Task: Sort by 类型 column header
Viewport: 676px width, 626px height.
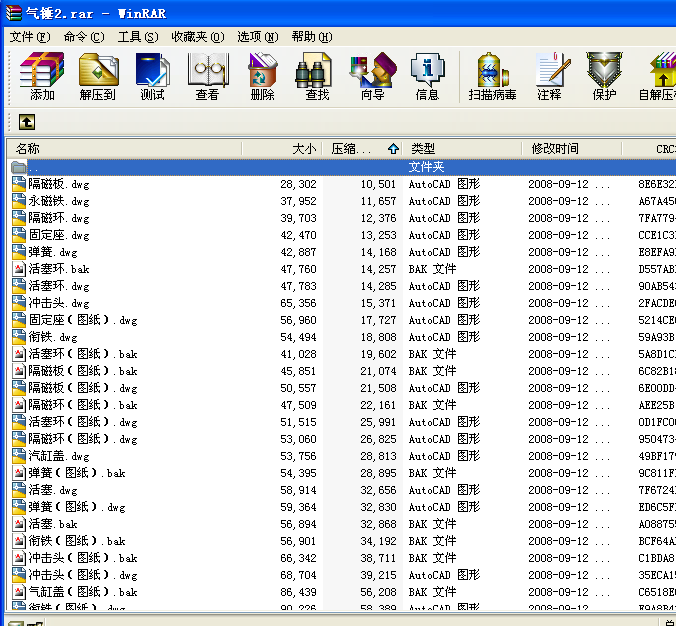Action: [x=462, y=149]
